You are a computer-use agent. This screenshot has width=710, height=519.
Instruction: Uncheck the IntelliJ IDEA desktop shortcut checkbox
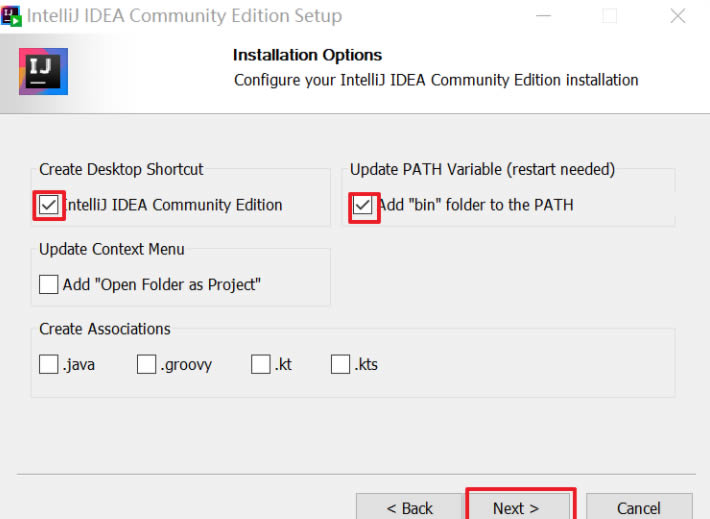coord(49,205)
